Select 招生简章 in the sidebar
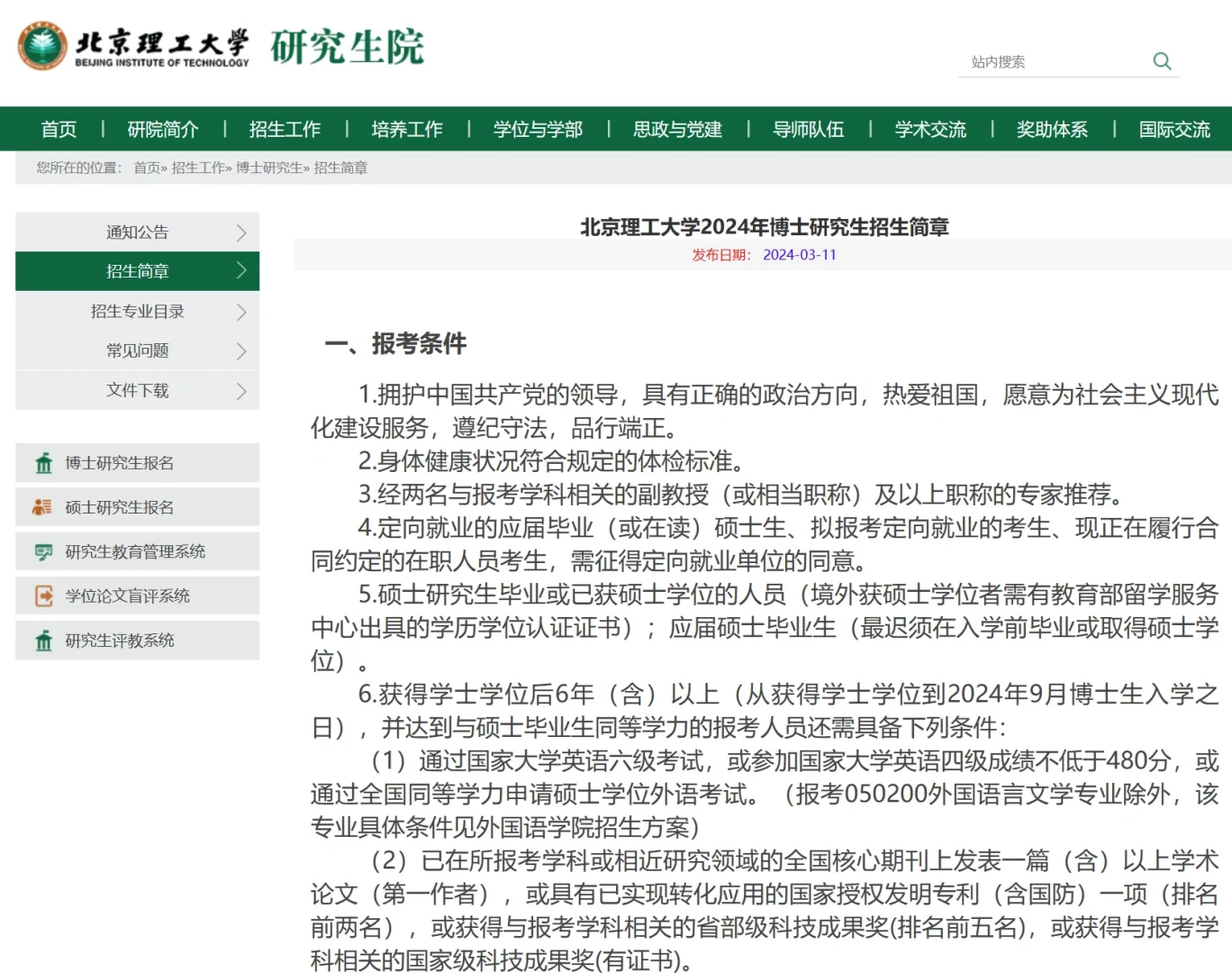 [137, 271]
